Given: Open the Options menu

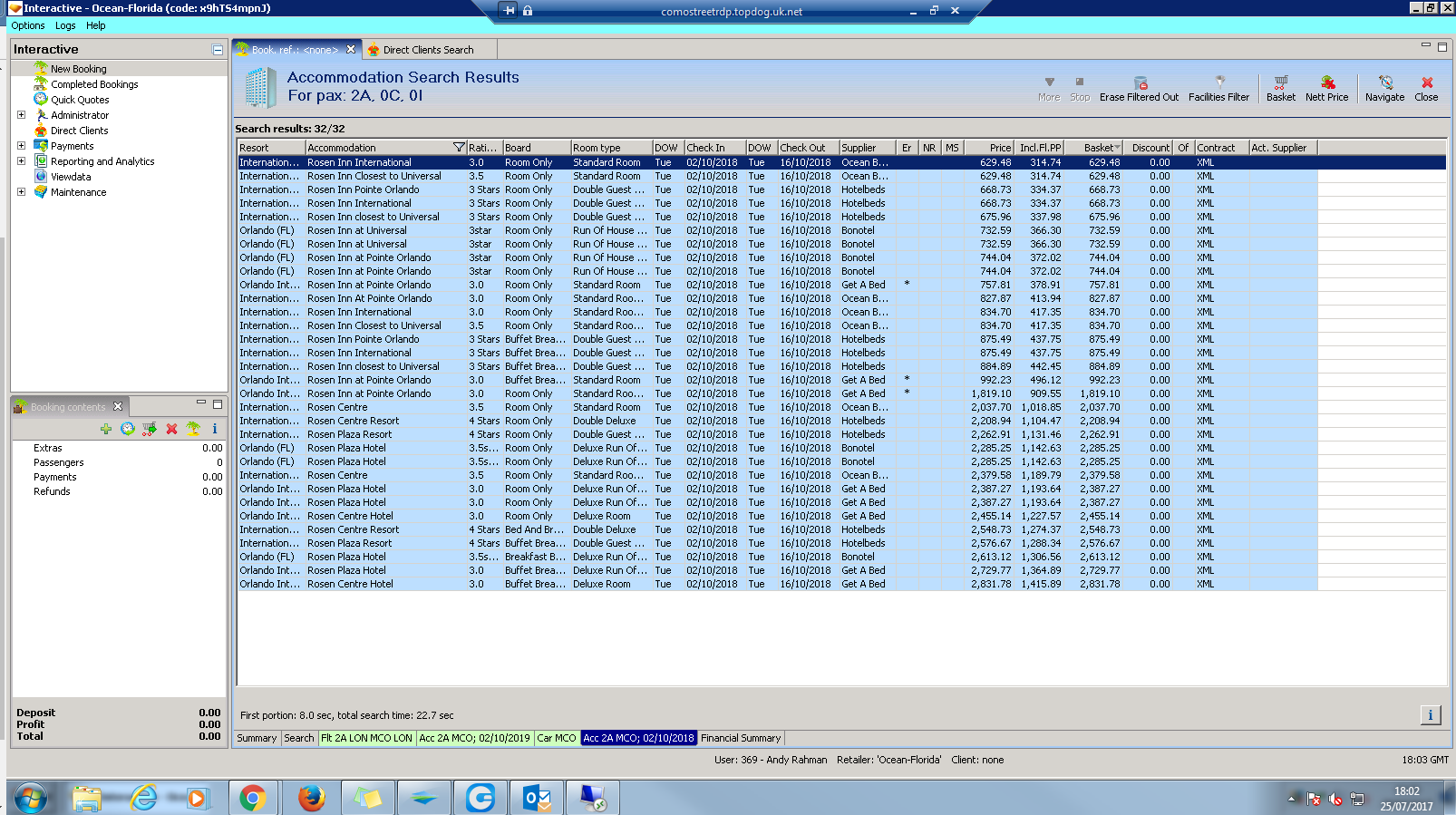Looking at the screenshot, I should pyautogui.click(x=28, y=25).
